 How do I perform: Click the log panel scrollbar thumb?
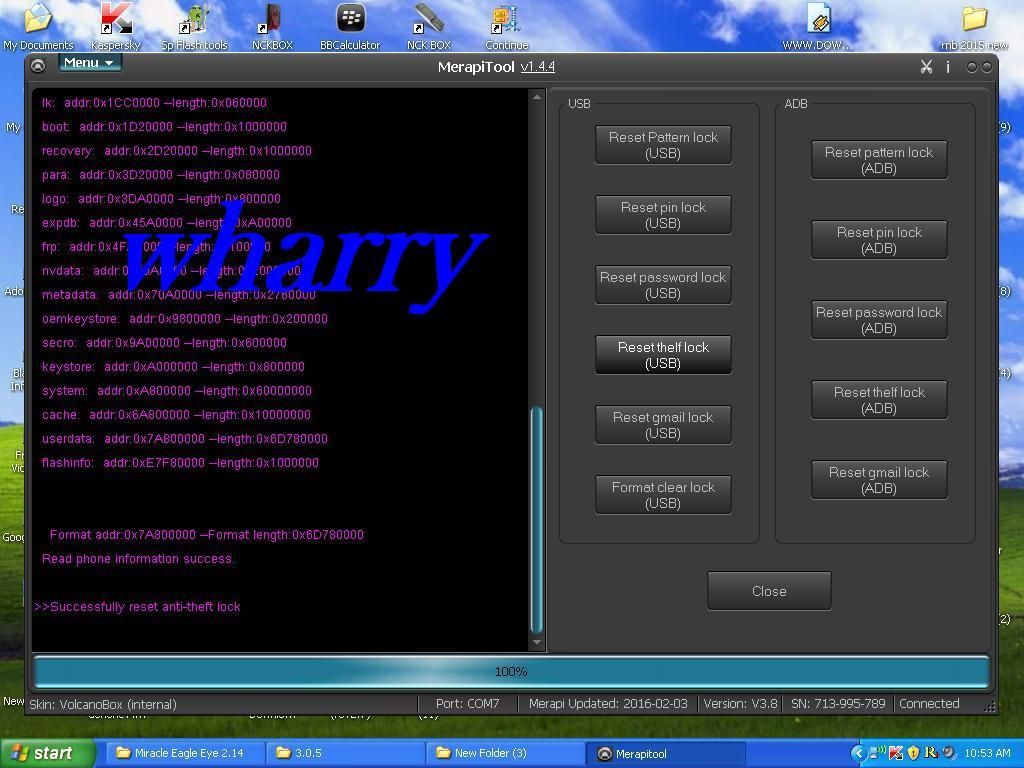pos(537,518)
